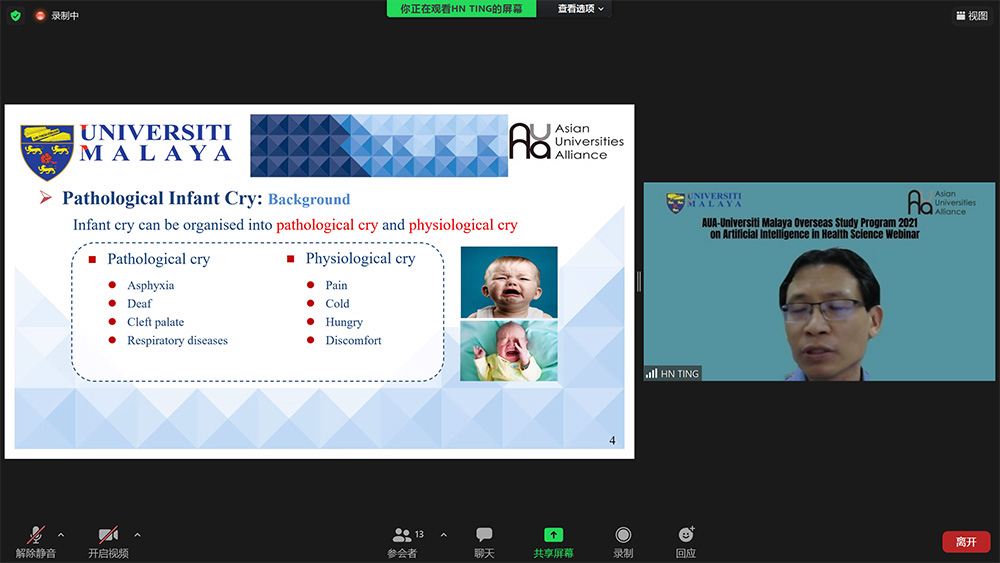
Task: Click slide page number 4
Action: tap(612, 440)
